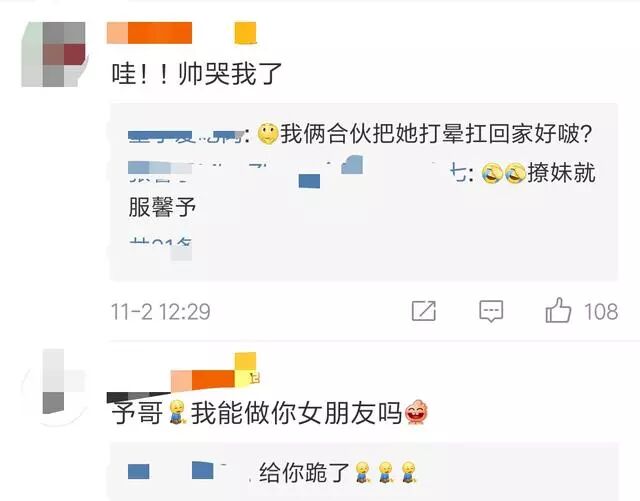Tap the first kneeling emoji after 给你跪了
This screenshot has width=640, height=501.
coord(362,472)
